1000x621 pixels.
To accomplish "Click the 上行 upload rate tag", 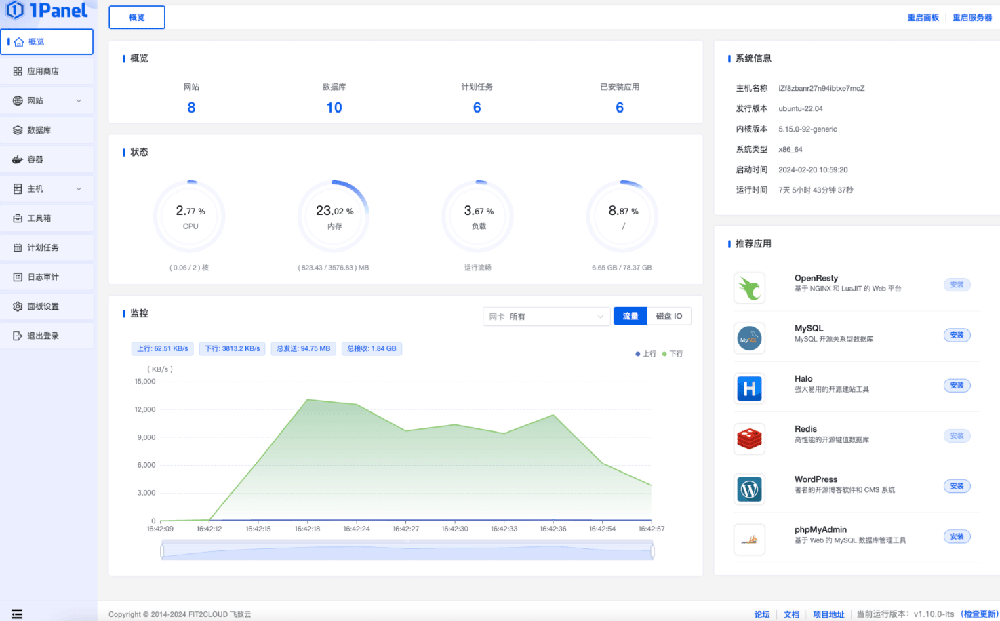I will click(x=163, y=349).
